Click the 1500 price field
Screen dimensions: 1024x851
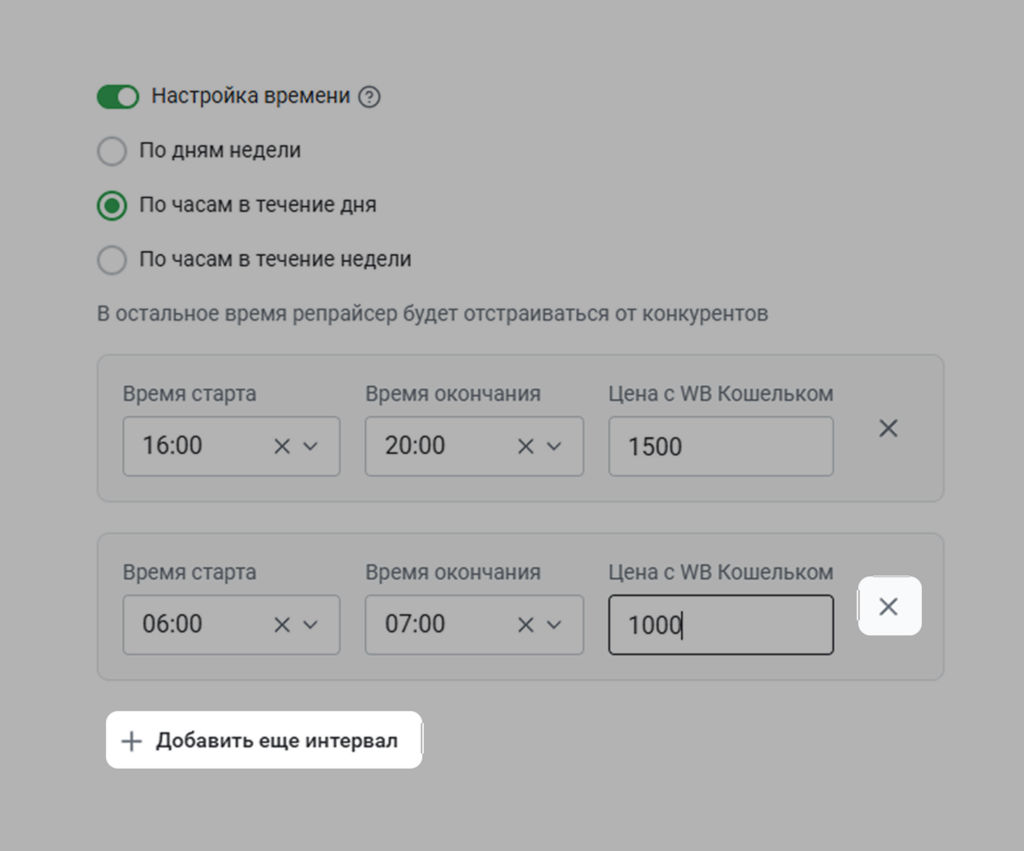click(x=720, y=446)
